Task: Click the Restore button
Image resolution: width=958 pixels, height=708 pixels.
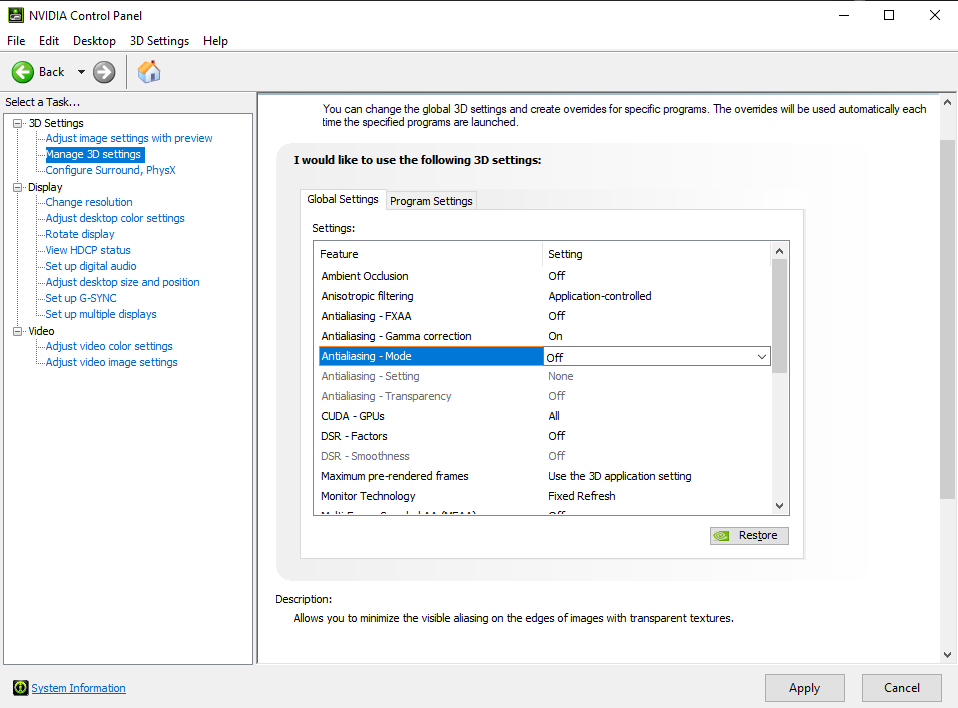Action: pos(749,536)
